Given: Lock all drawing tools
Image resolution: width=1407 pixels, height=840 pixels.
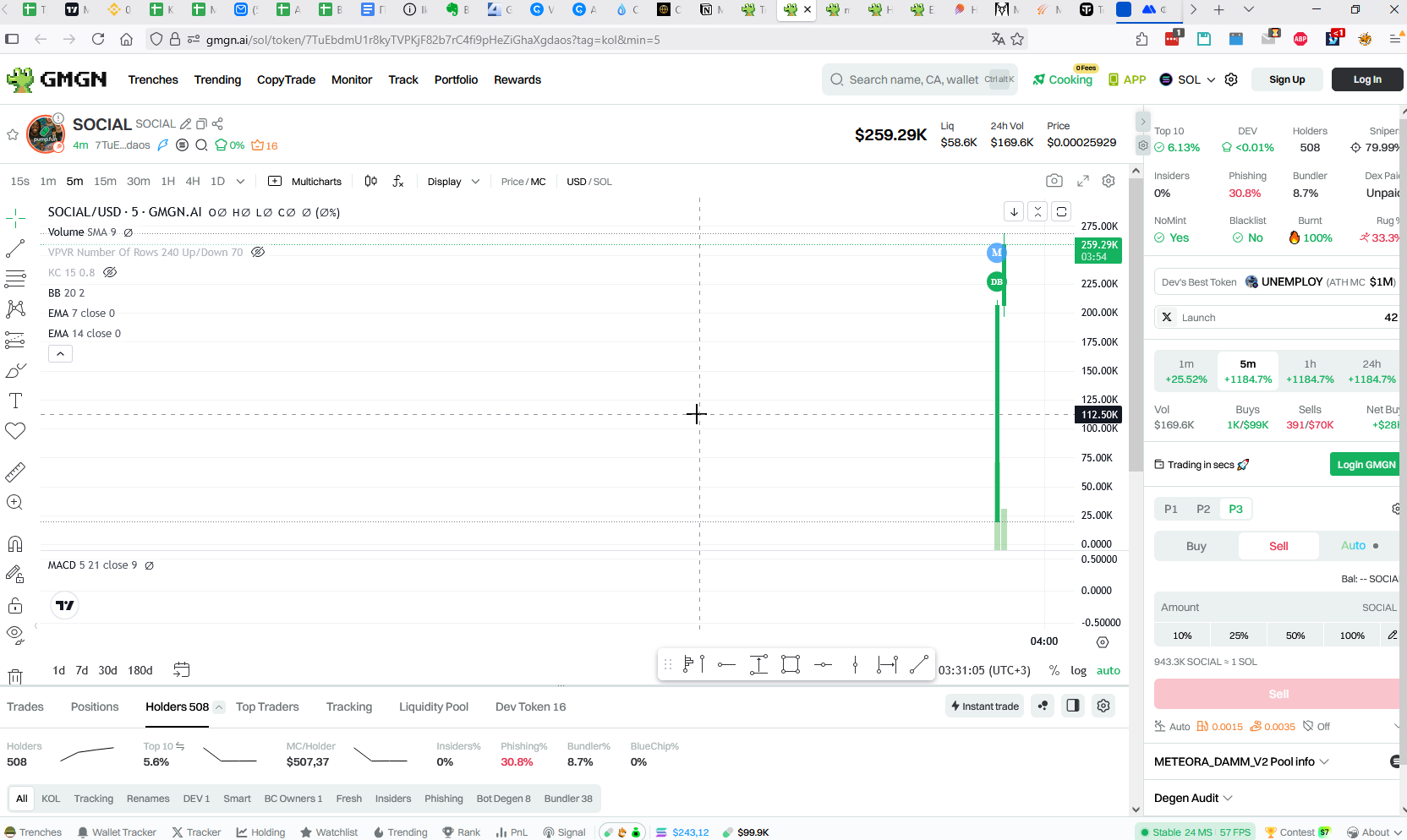Looking at the screenshot, I should (15, 605).
